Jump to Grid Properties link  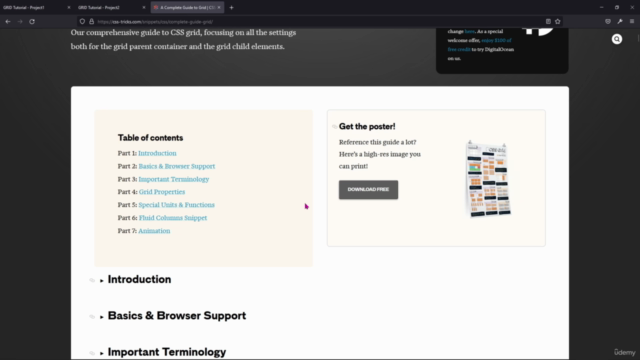[x=162, y=192]
